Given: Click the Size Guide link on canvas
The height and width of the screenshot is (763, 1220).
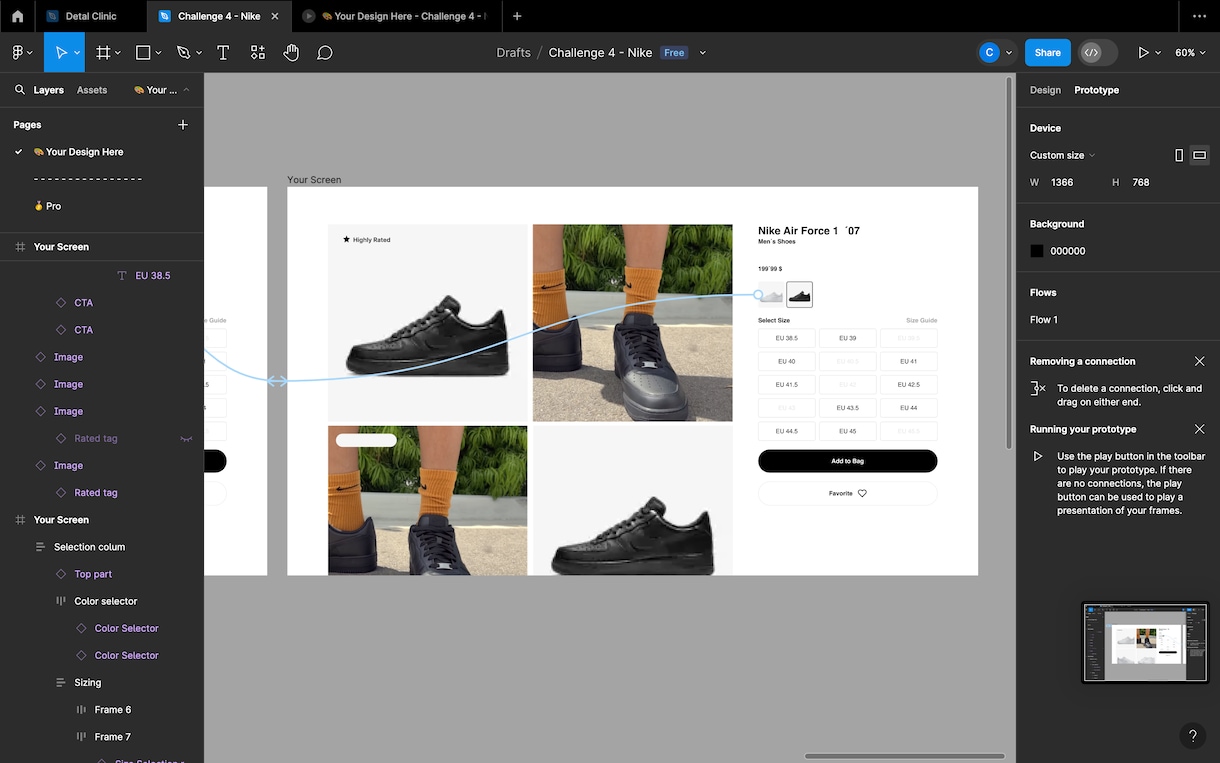Looking at the screenshot, I should (x=921, y=320).
